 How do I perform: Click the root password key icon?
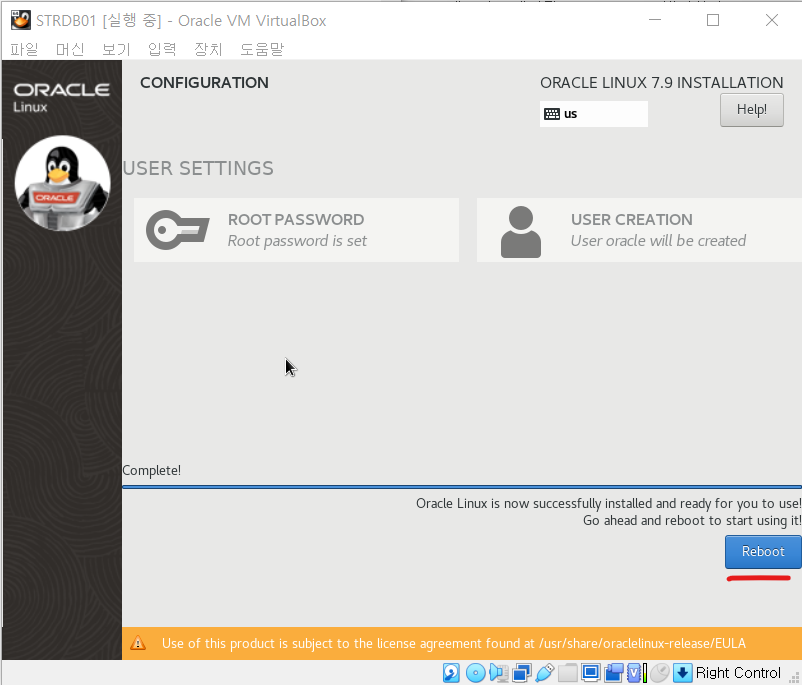(x=177, y=230)
